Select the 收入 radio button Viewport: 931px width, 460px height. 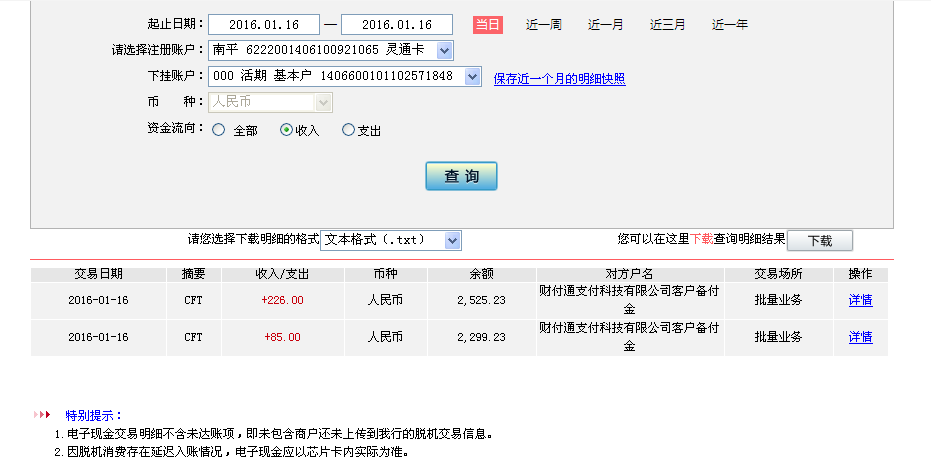[x=286, y=130]
